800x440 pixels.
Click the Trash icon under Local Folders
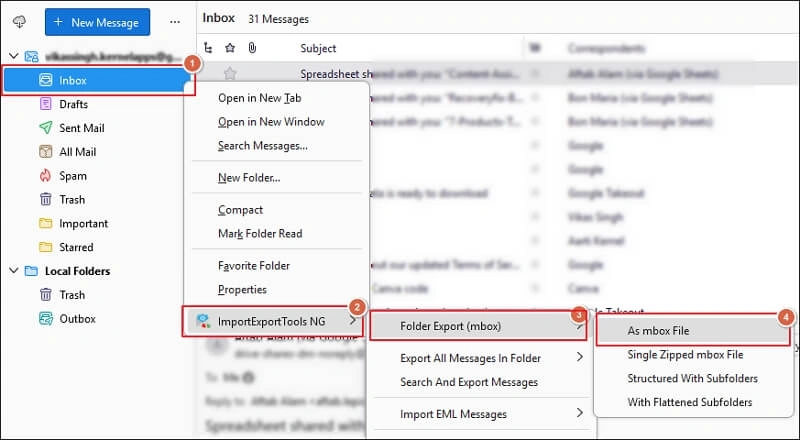(45, 295)
